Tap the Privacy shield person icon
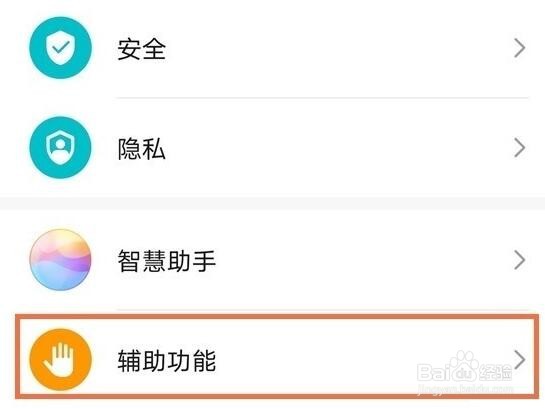The height and width of the screenshot is (409, 545). (60, 148)
